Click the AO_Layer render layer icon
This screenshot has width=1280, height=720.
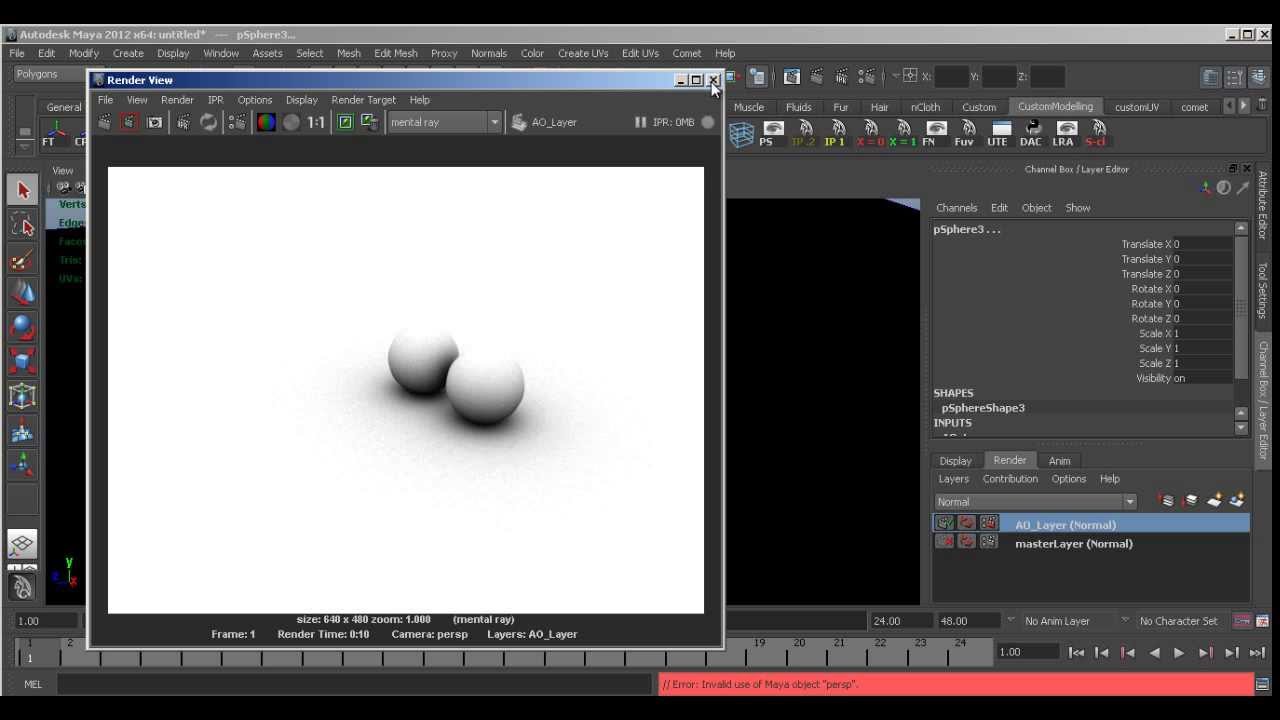coord(518,122)
